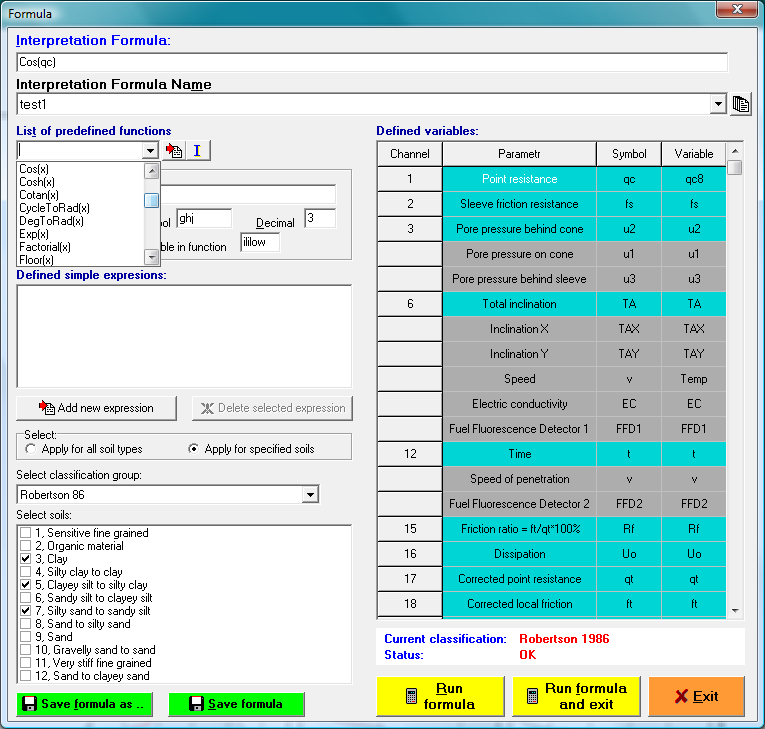The image size is (765, 729).
Task: Click channel 12 Time row cell
Action: pyautogui.click(x=519, y=454)
